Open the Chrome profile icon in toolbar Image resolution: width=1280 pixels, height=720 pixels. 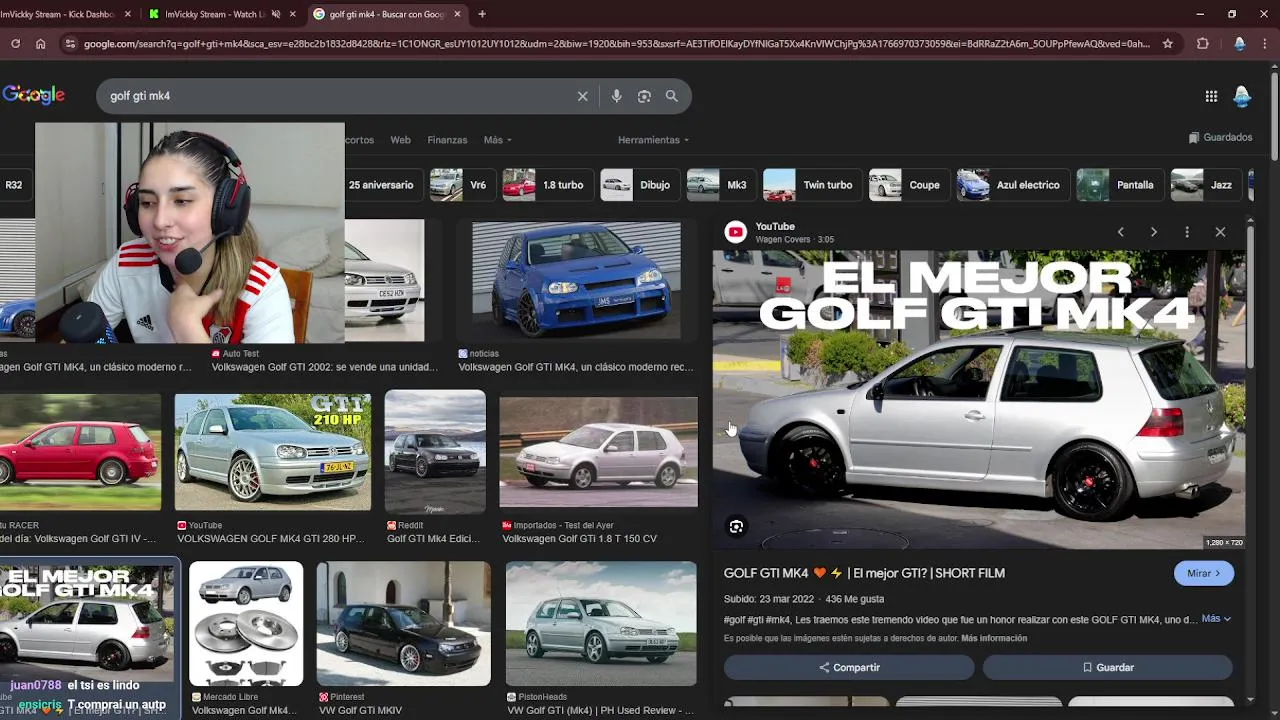(x=1240, y=44)
